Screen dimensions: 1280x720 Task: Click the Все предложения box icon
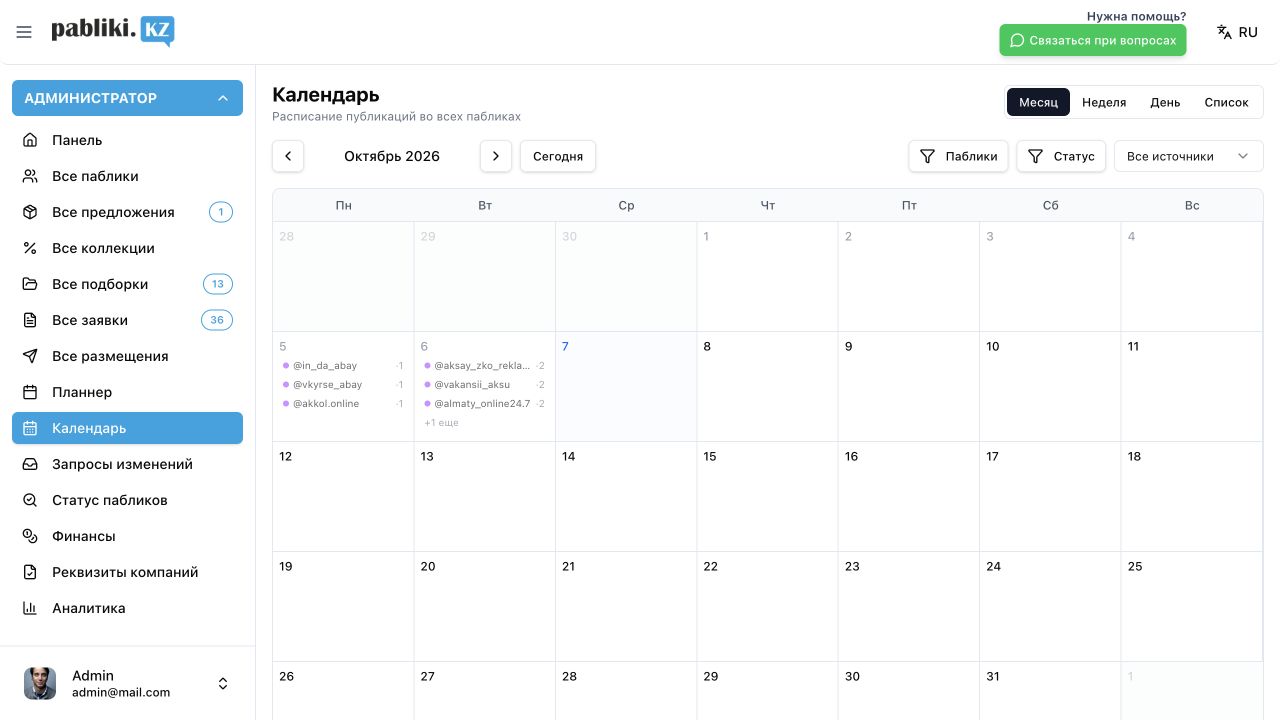point(30,212)
